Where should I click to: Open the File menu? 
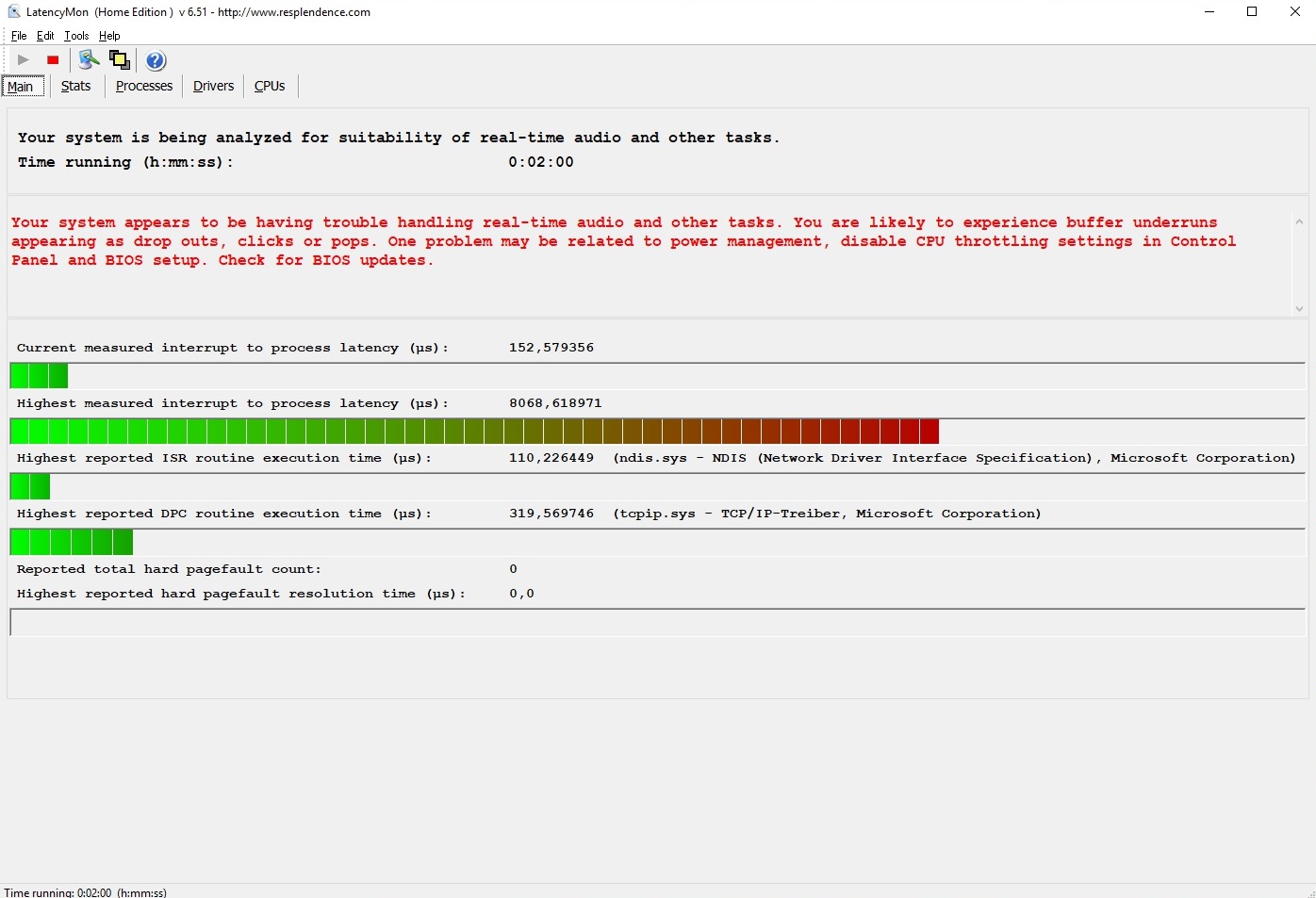19,36
